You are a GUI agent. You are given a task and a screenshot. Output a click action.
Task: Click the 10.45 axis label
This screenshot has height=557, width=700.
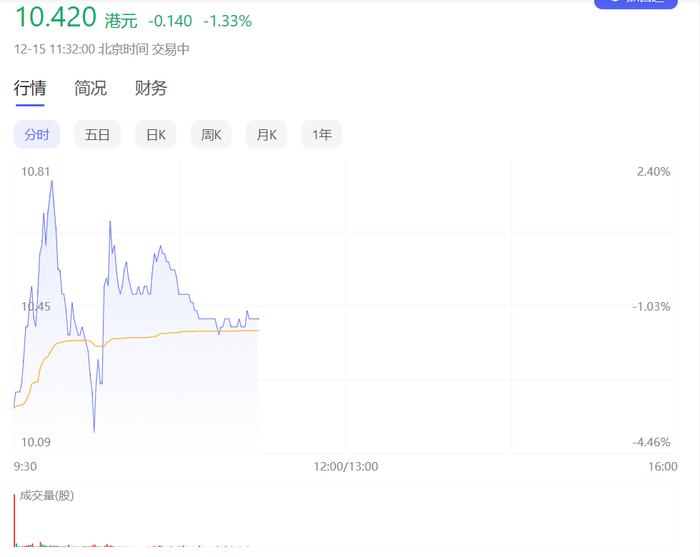(x=36, y=307)
